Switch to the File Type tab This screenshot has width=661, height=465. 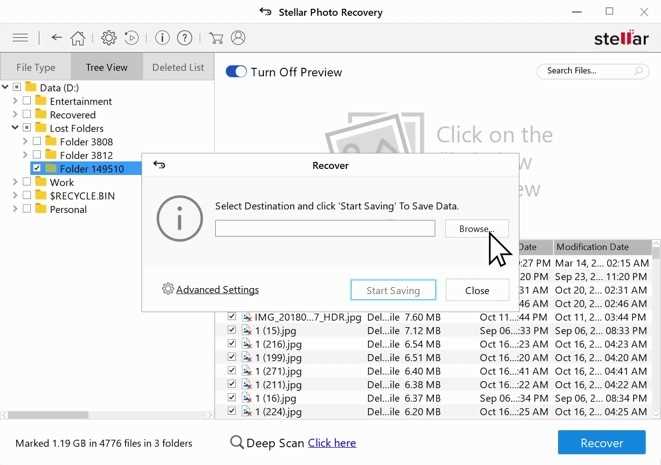click(x=36, y=67)
